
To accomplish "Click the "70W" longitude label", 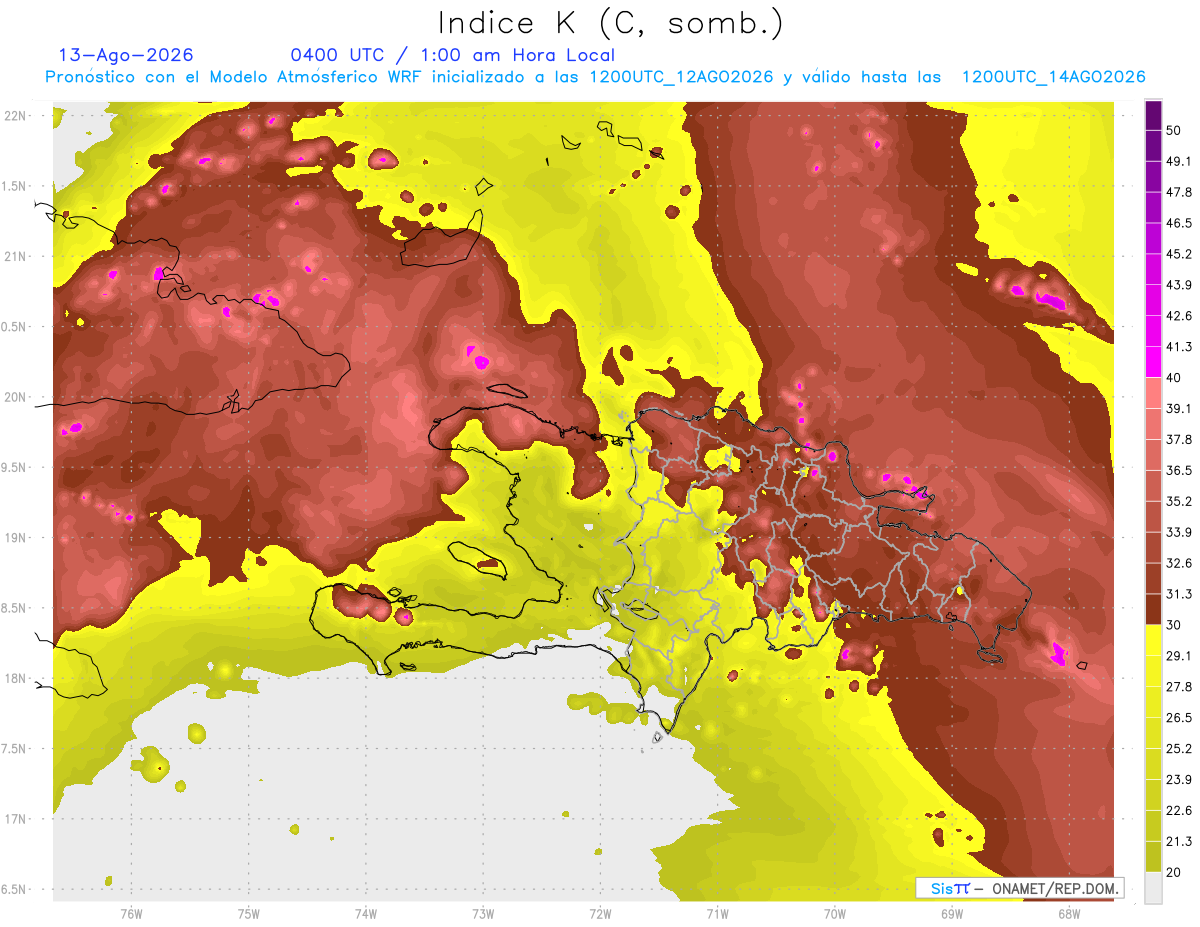I will click(x=835, y=913).
